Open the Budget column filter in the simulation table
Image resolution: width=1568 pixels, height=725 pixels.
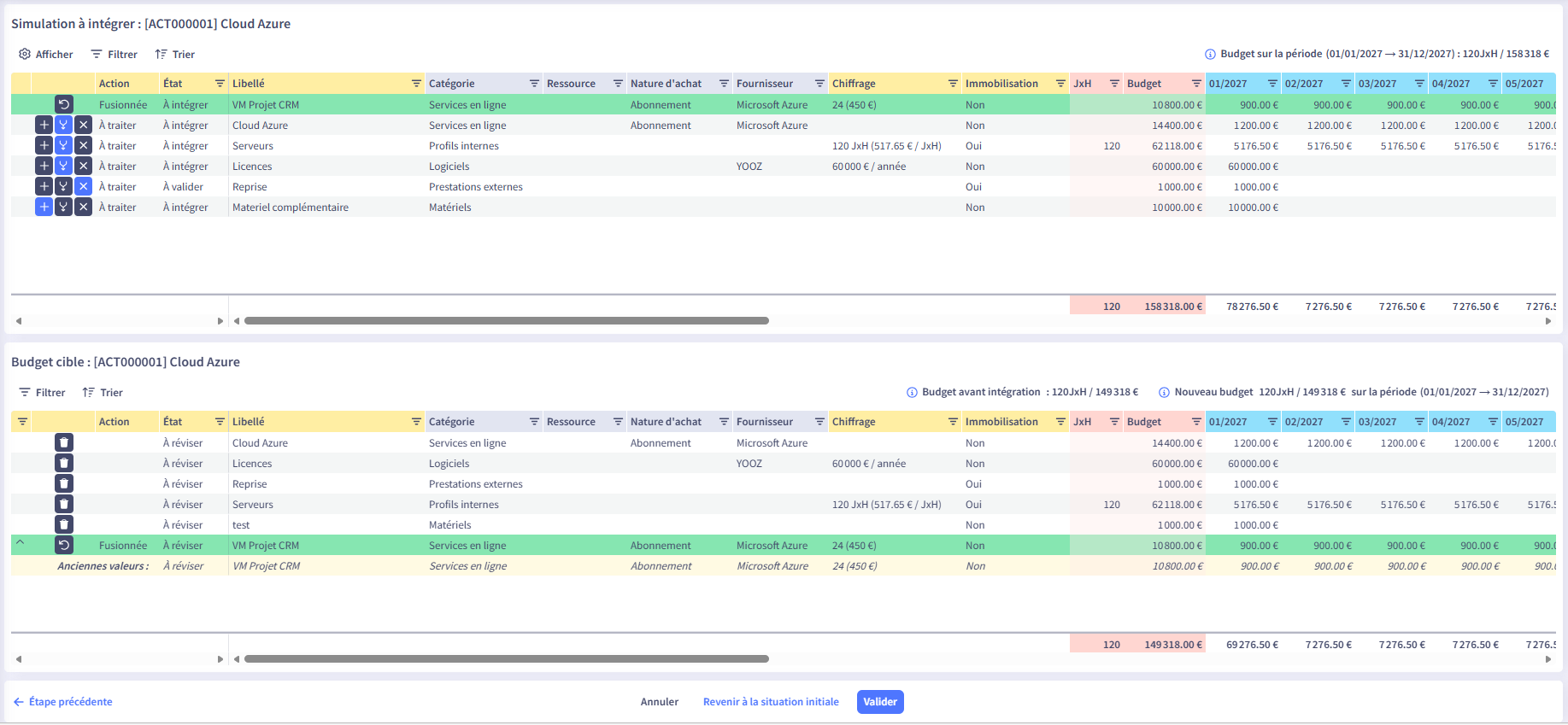coord(1196,84)
